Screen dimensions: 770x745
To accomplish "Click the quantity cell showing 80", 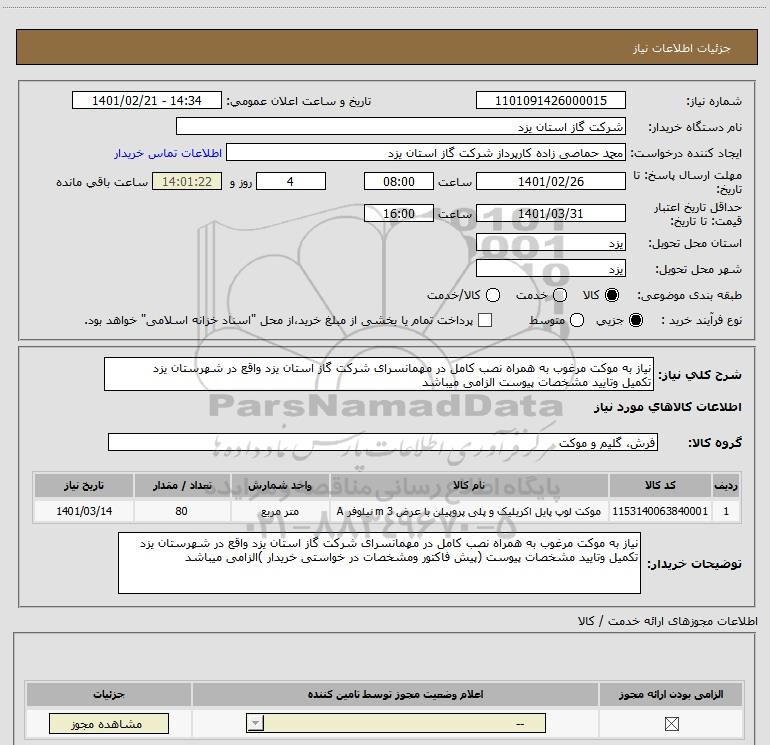I will pos(182,511).
